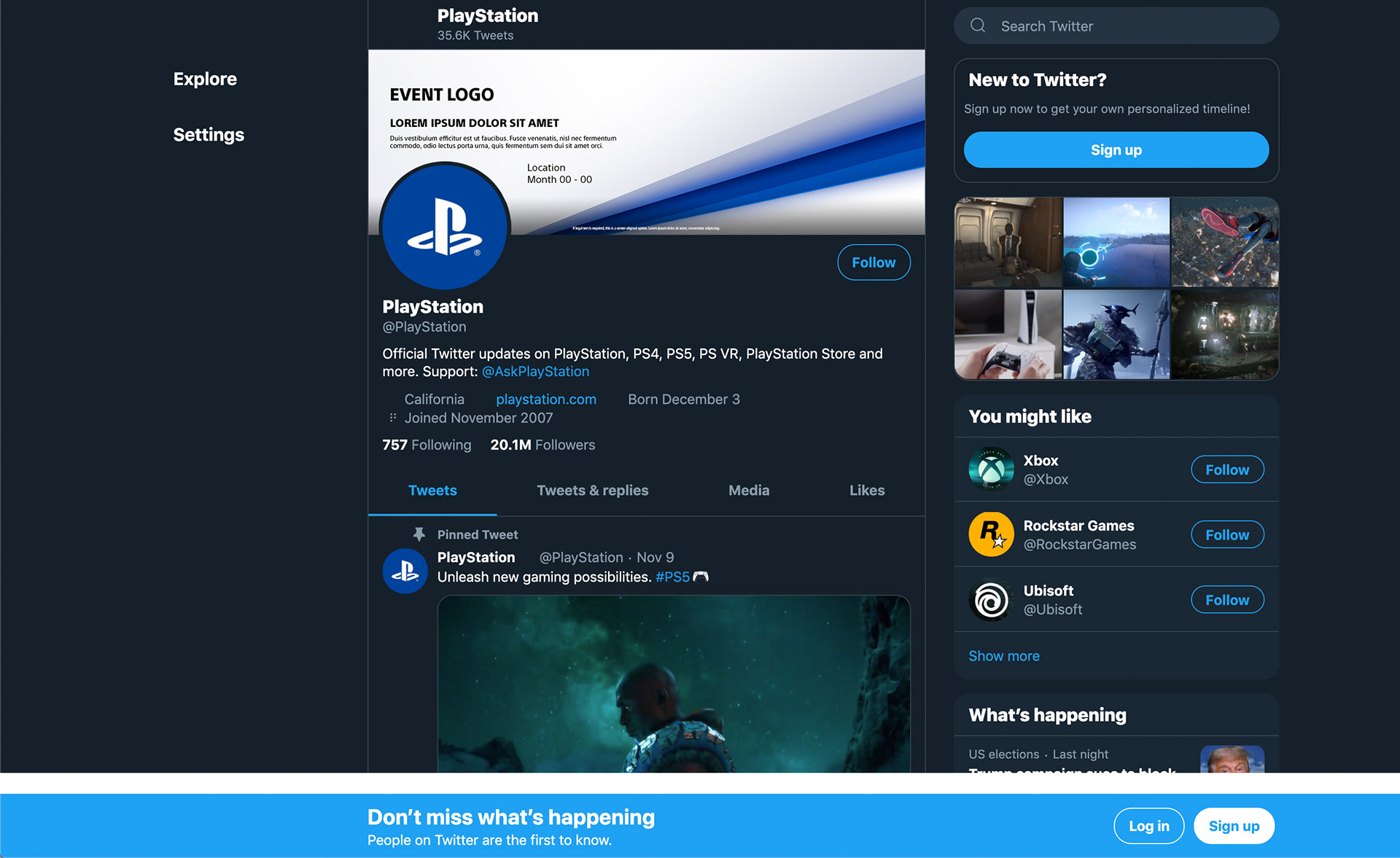Open the @AskPlayStation support link
This screenshot has width=1400, height=858.
pyautogui.click(x=535, y=371)
